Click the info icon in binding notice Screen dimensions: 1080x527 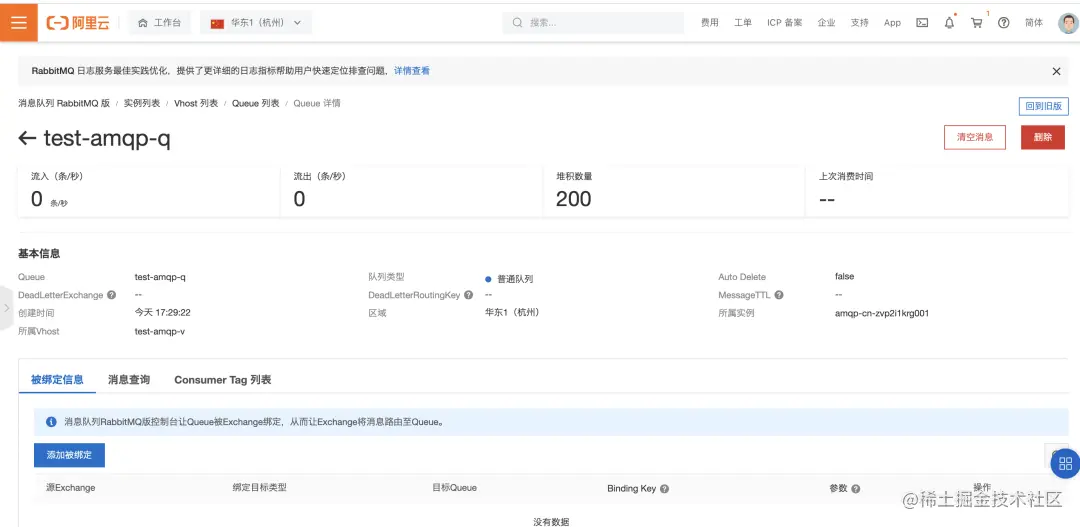click(x=51, y=422)
